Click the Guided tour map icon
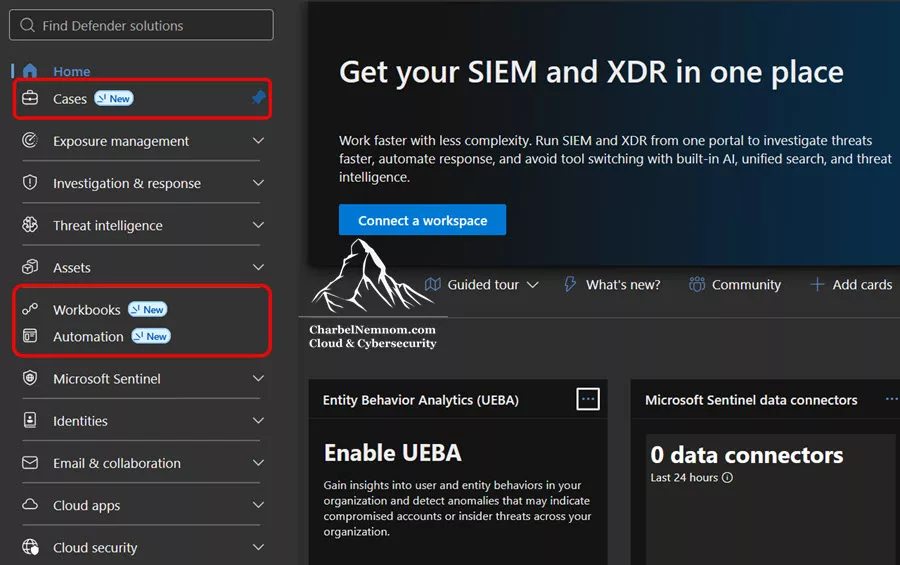The height and width of the screenshot is (565, 900). 433,284
